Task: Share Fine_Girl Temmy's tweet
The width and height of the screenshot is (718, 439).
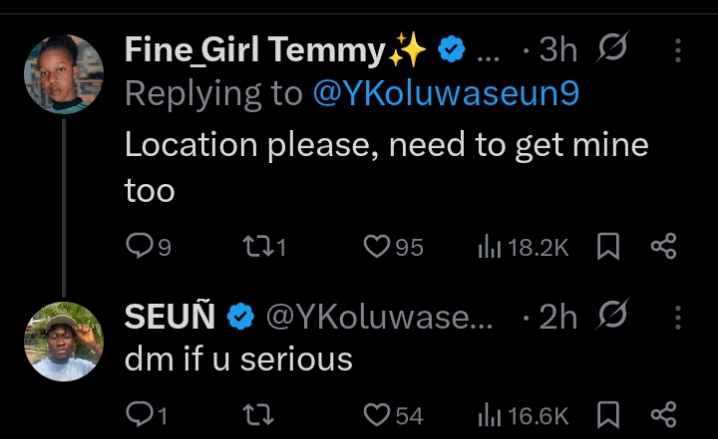Action: [x=663, y=246]
